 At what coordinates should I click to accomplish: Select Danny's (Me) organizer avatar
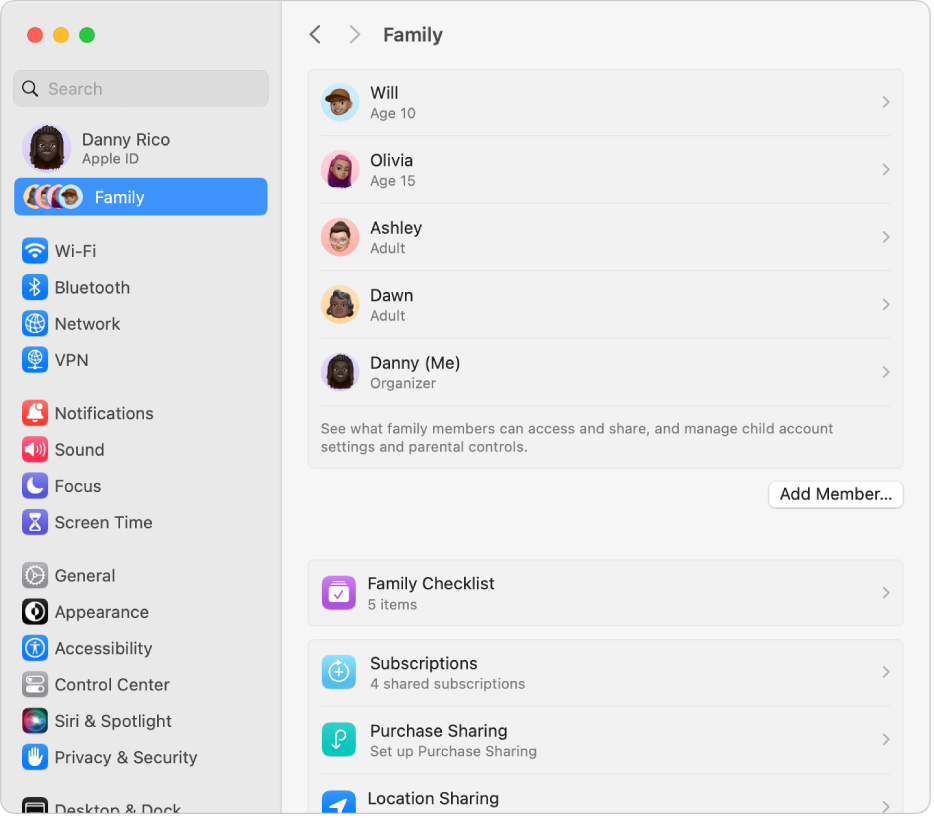pyautogui.click(x=340, y=372)
